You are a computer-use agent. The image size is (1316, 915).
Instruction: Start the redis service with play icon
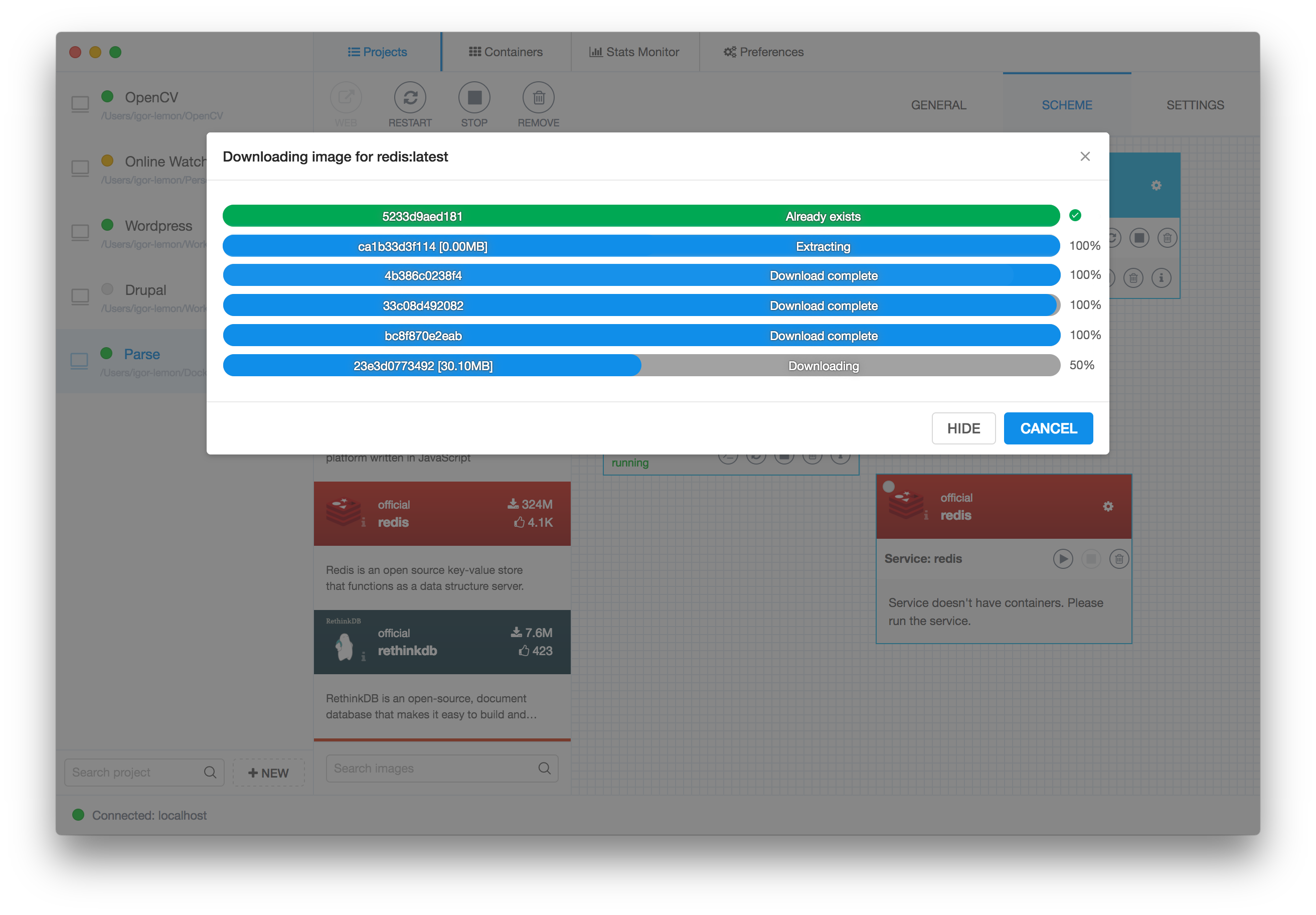(1062, 559)
